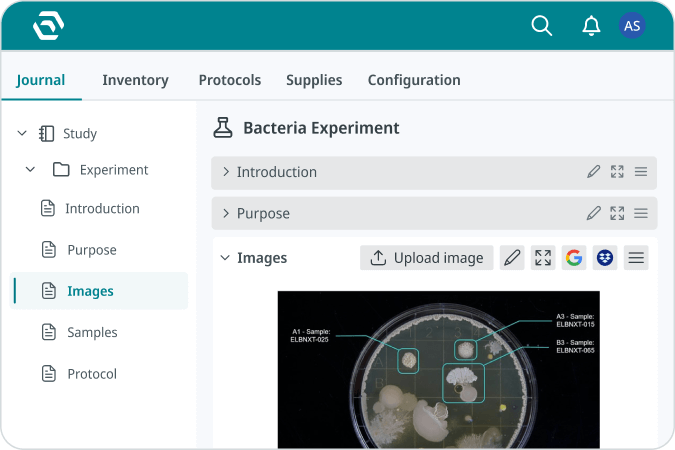
Task: Expand Introduction section to fullscreen
Action: click(x=617, y=171)
